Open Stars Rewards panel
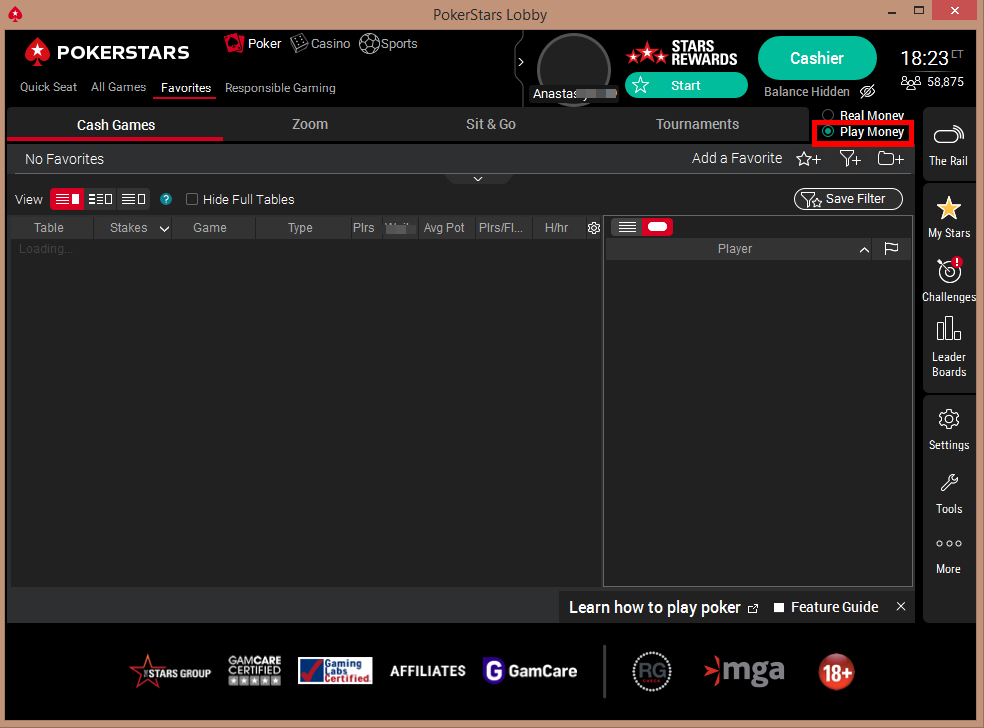Image resolution: width=984 pixels, height=728 pixels. click(x=682, y=53)
